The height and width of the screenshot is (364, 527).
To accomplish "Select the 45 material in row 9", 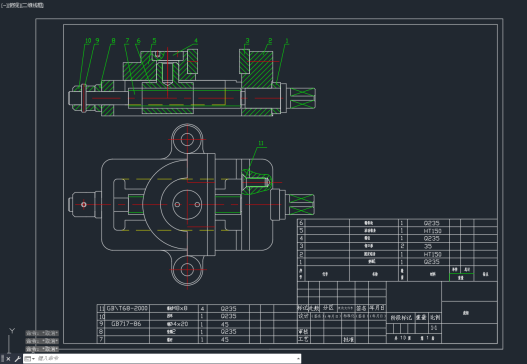I will click(x=225, y=324).
